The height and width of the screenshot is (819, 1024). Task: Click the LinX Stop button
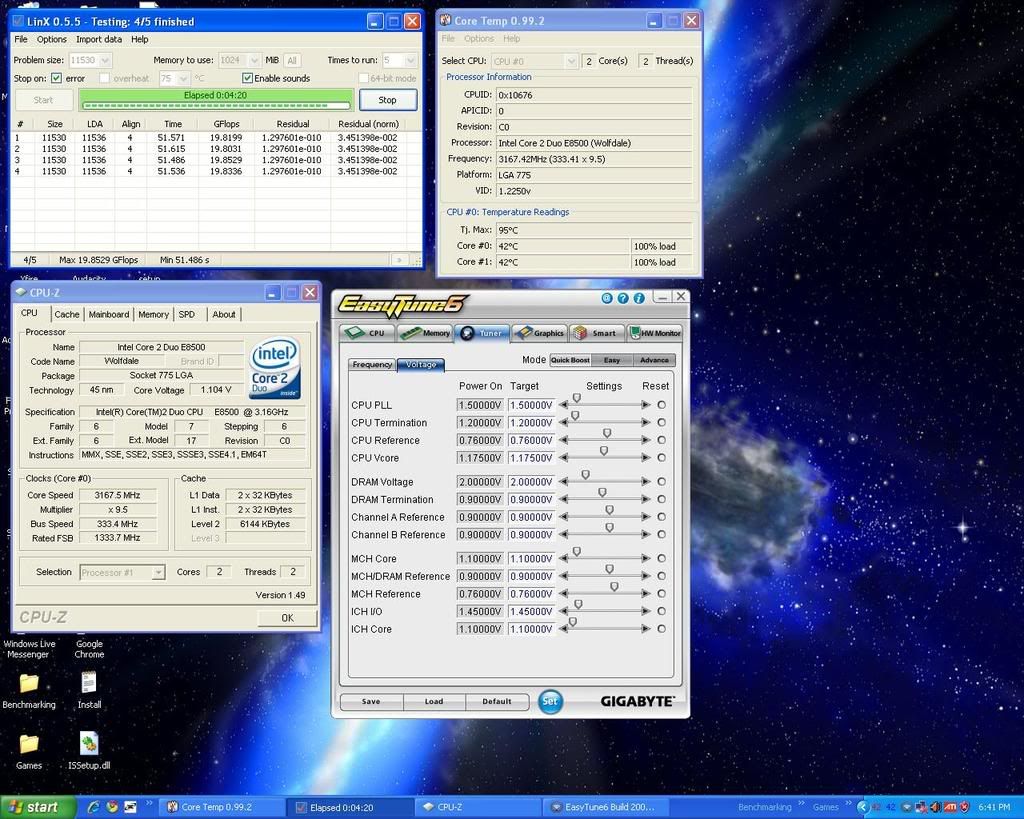click(x=387, y=100)
